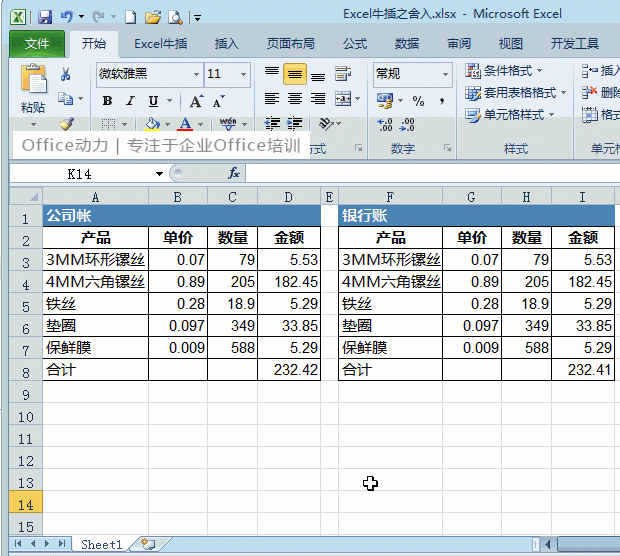The height and width of the screenshot is (556, 620).
Task: Open 单元格样式 cell styles menu
Action: tap(510, 115)
